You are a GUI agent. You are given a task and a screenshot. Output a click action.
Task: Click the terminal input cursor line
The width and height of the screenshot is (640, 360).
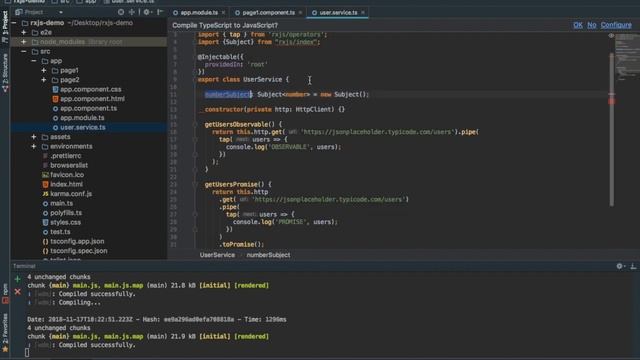27,352
